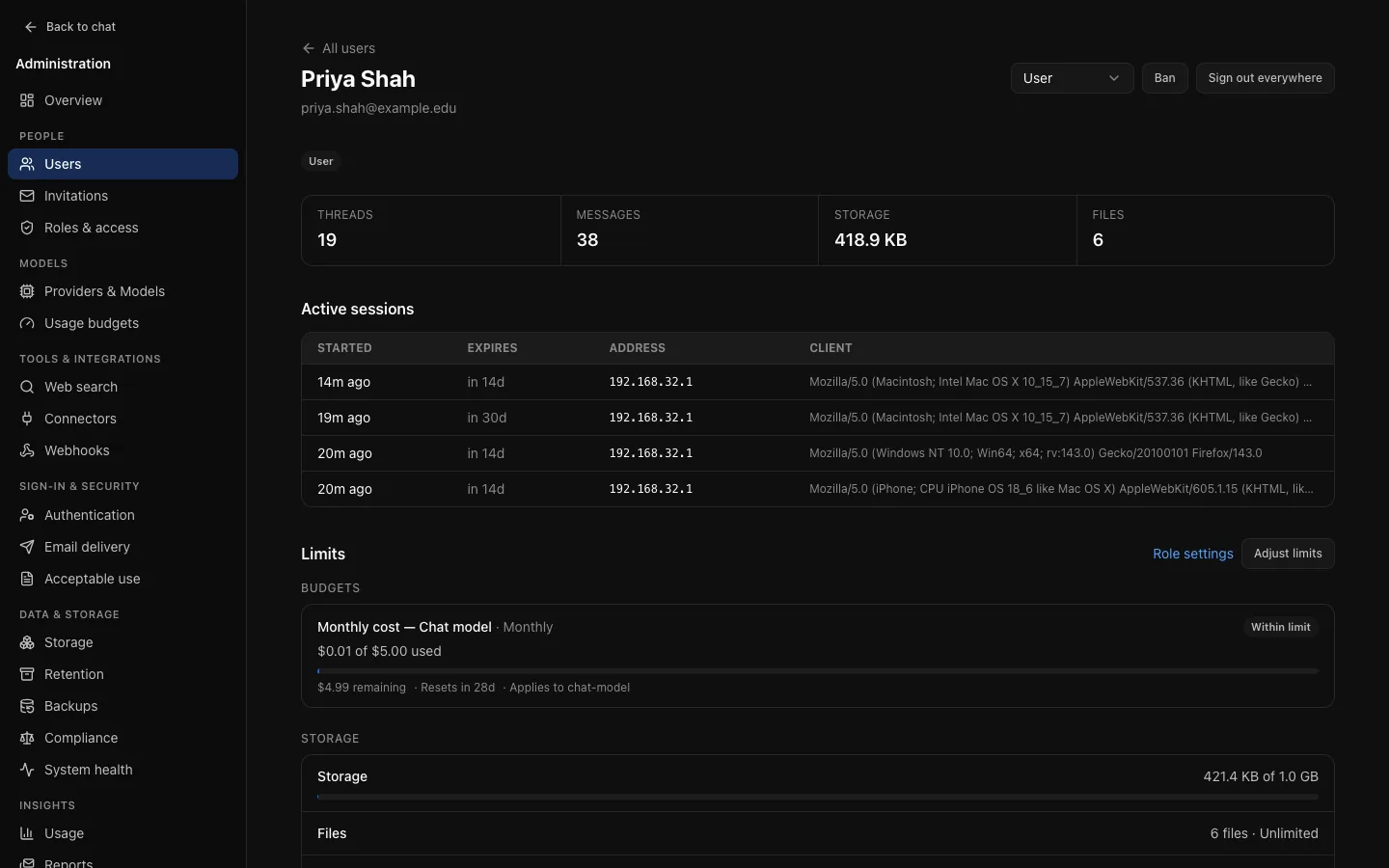
Task: Click the Webhooks icon
Action: [27, 450]
